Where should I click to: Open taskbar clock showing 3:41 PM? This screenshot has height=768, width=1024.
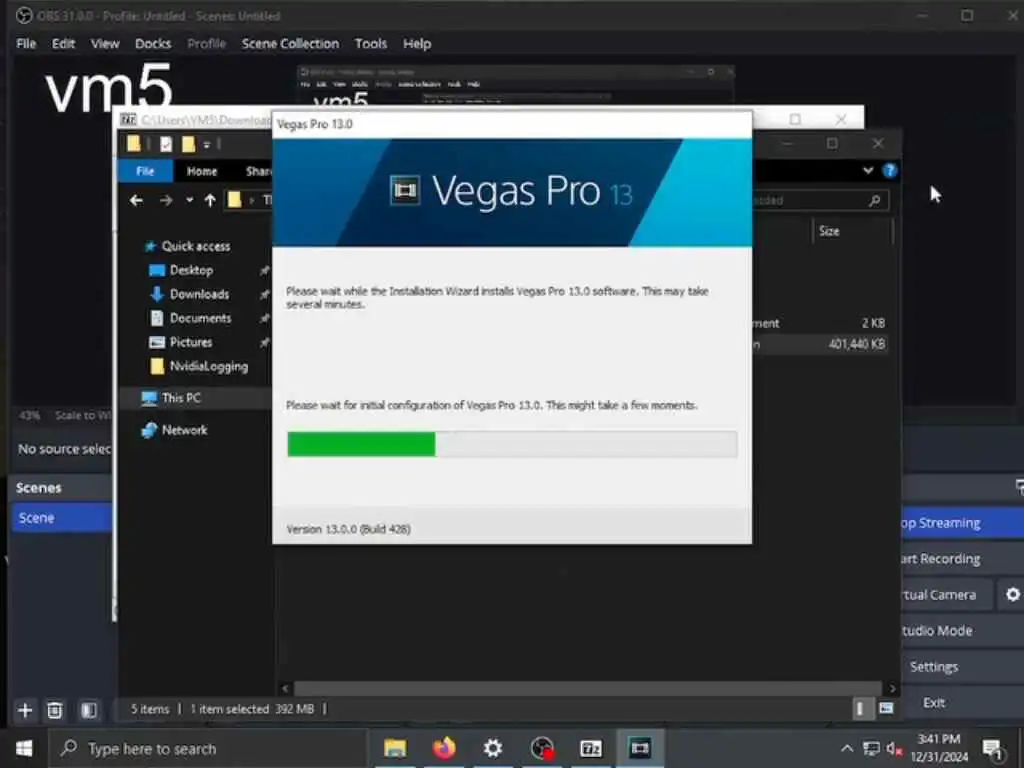click(x=939, y=748)
